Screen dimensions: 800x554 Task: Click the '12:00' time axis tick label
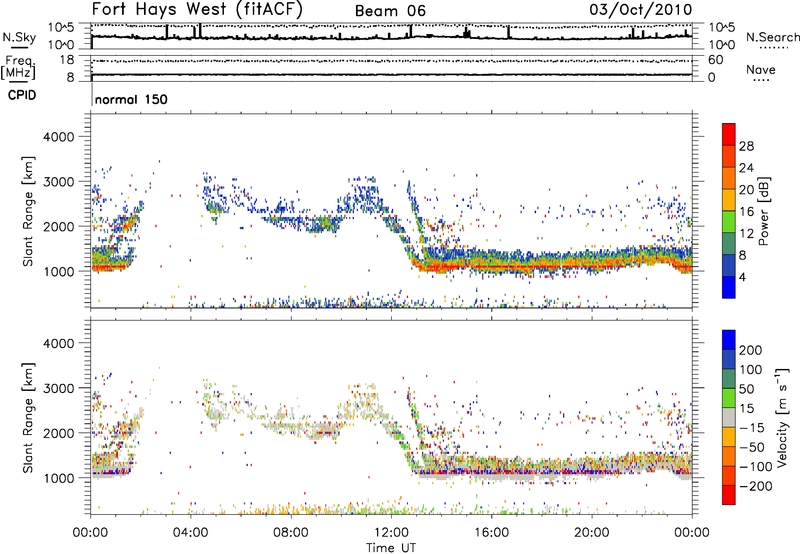[391, 532]
